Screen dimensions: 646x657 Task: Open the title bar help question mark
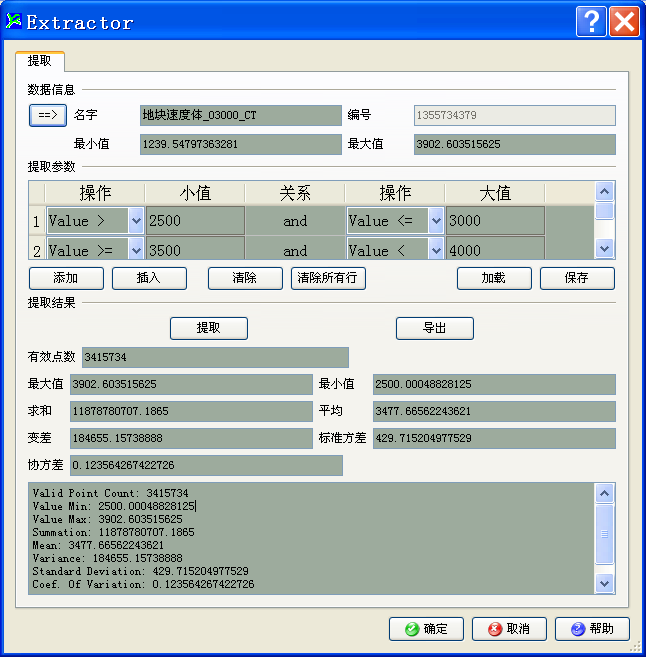click(591, 22)
